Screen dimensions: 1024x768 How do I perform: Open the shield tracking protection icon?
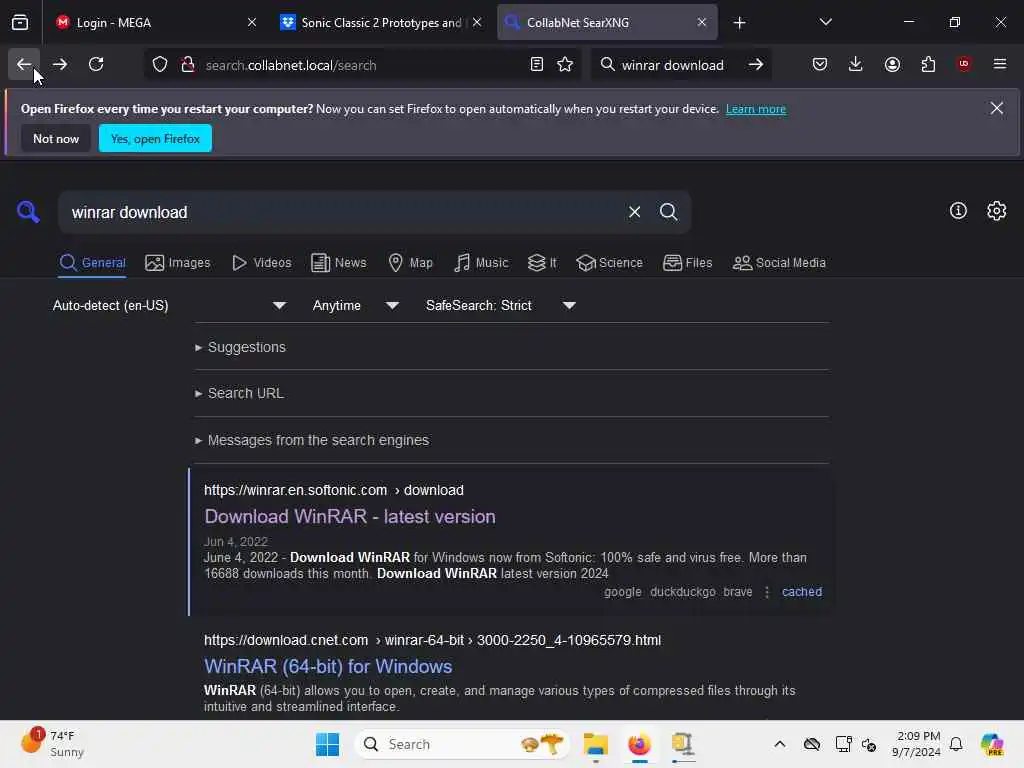point(160,65)
